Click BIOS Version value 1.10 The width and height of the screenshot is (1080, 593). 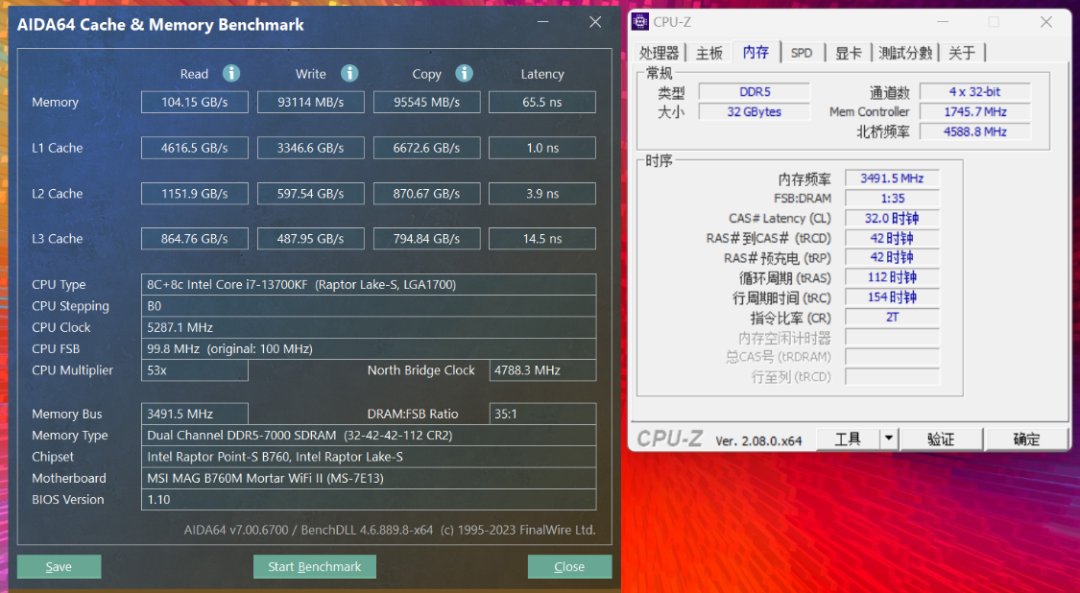(368, 499)
